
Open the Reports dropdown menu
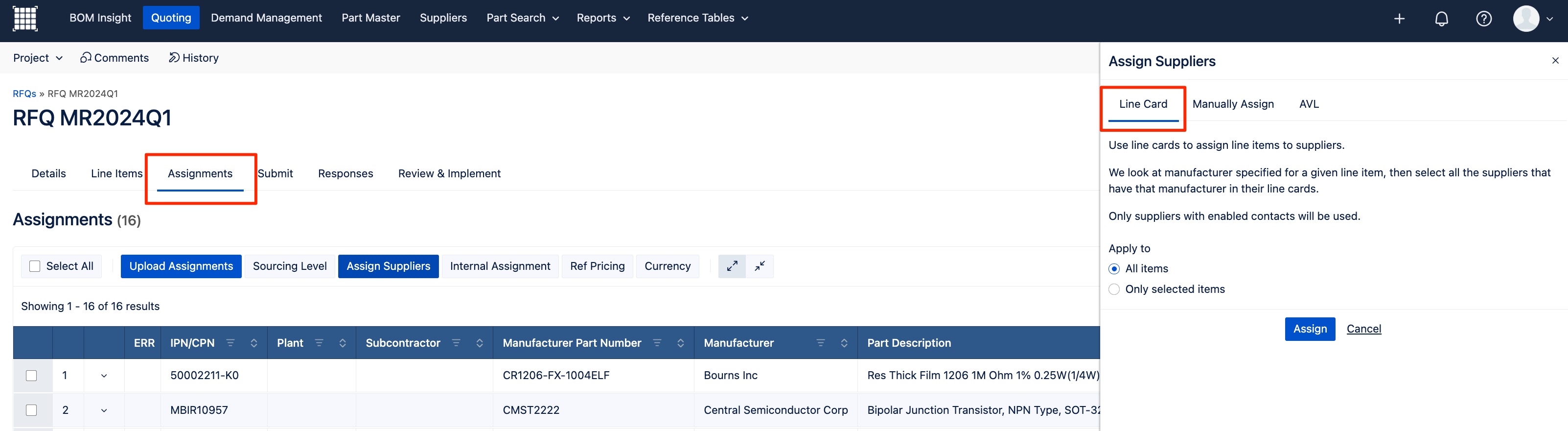click(x=602, y=18)
